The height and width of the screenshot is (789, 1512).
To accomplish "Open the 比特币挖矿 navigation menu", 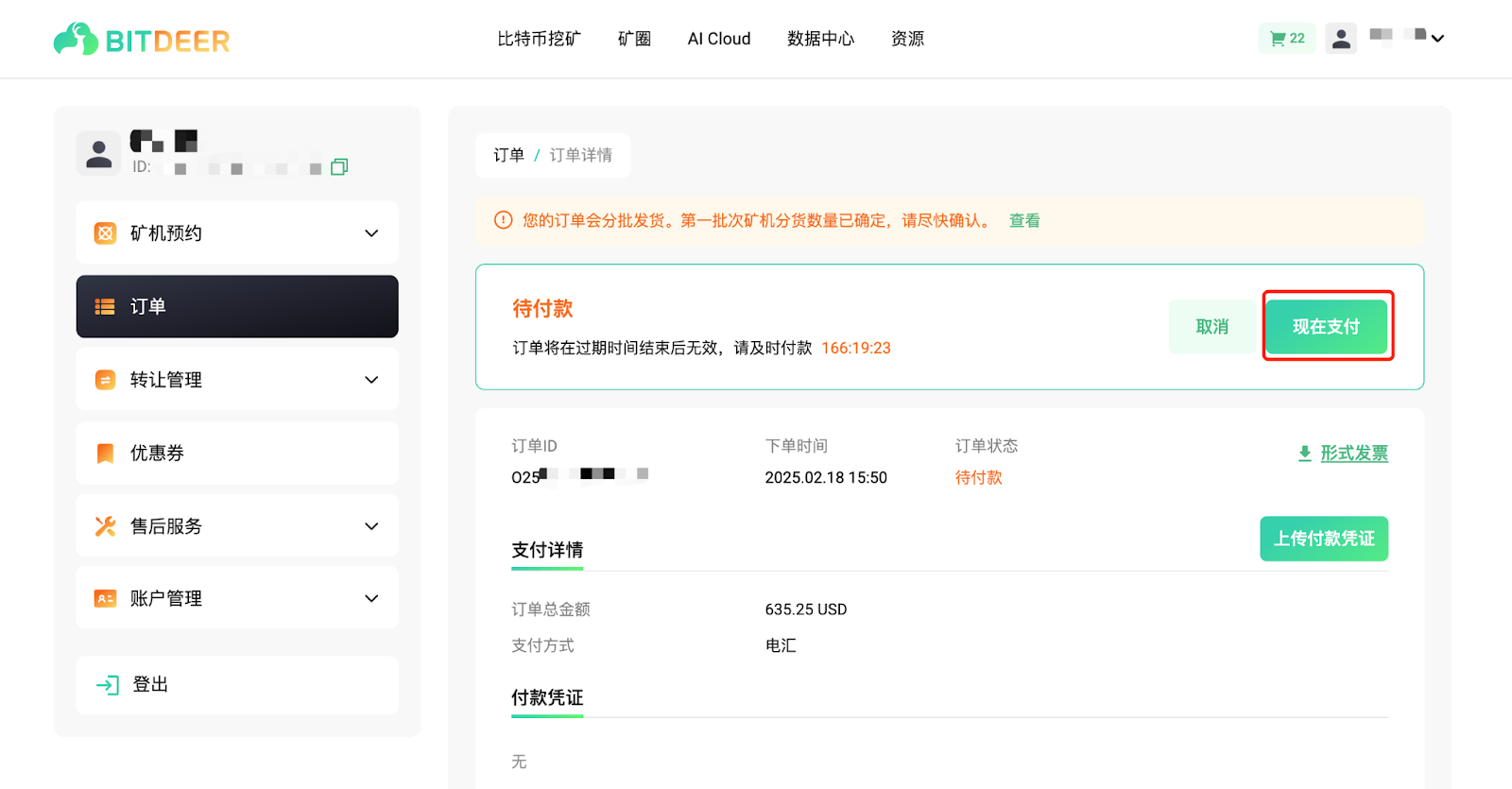I will tap(539, 39).
